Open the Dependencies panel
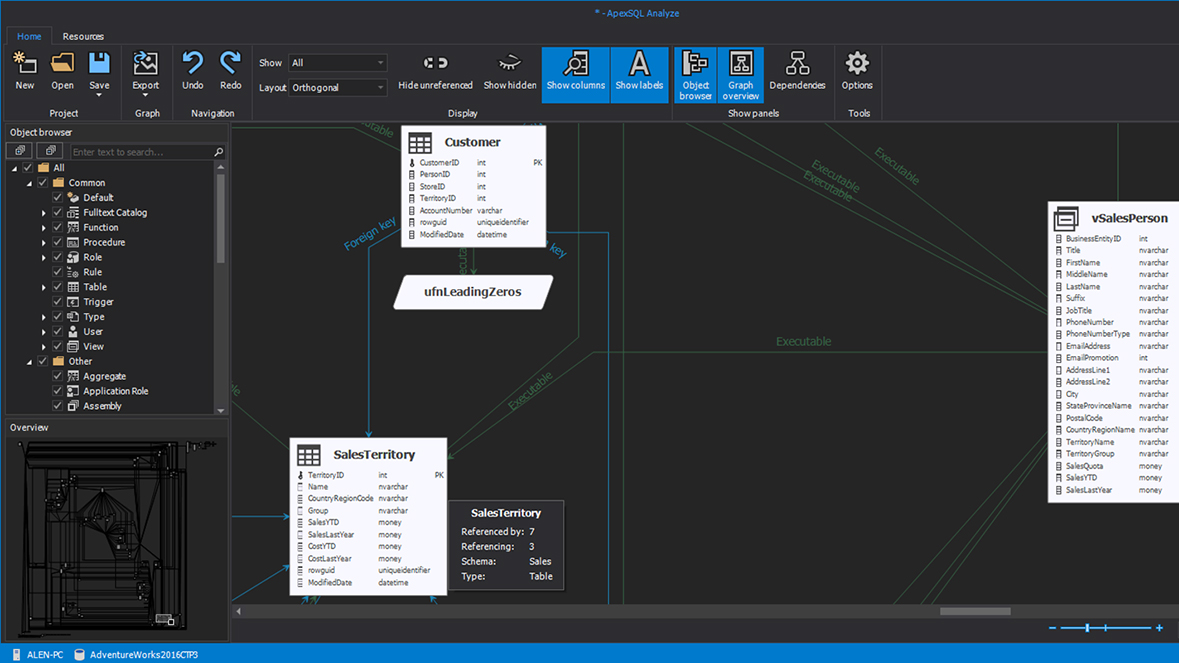This screenshot has width=1179, height=663. pyautogui.click(x=797, y=71)
